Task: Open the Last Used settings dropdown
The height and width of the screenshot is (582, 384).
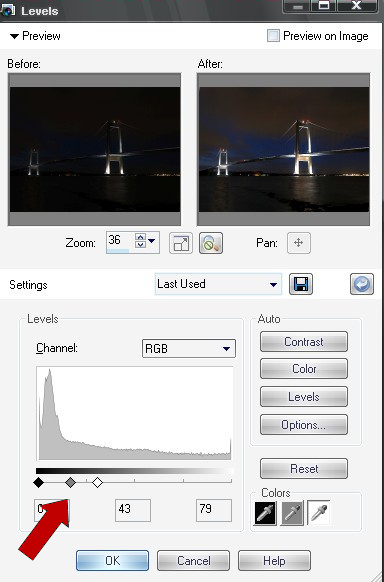Action: coord(218,284)
